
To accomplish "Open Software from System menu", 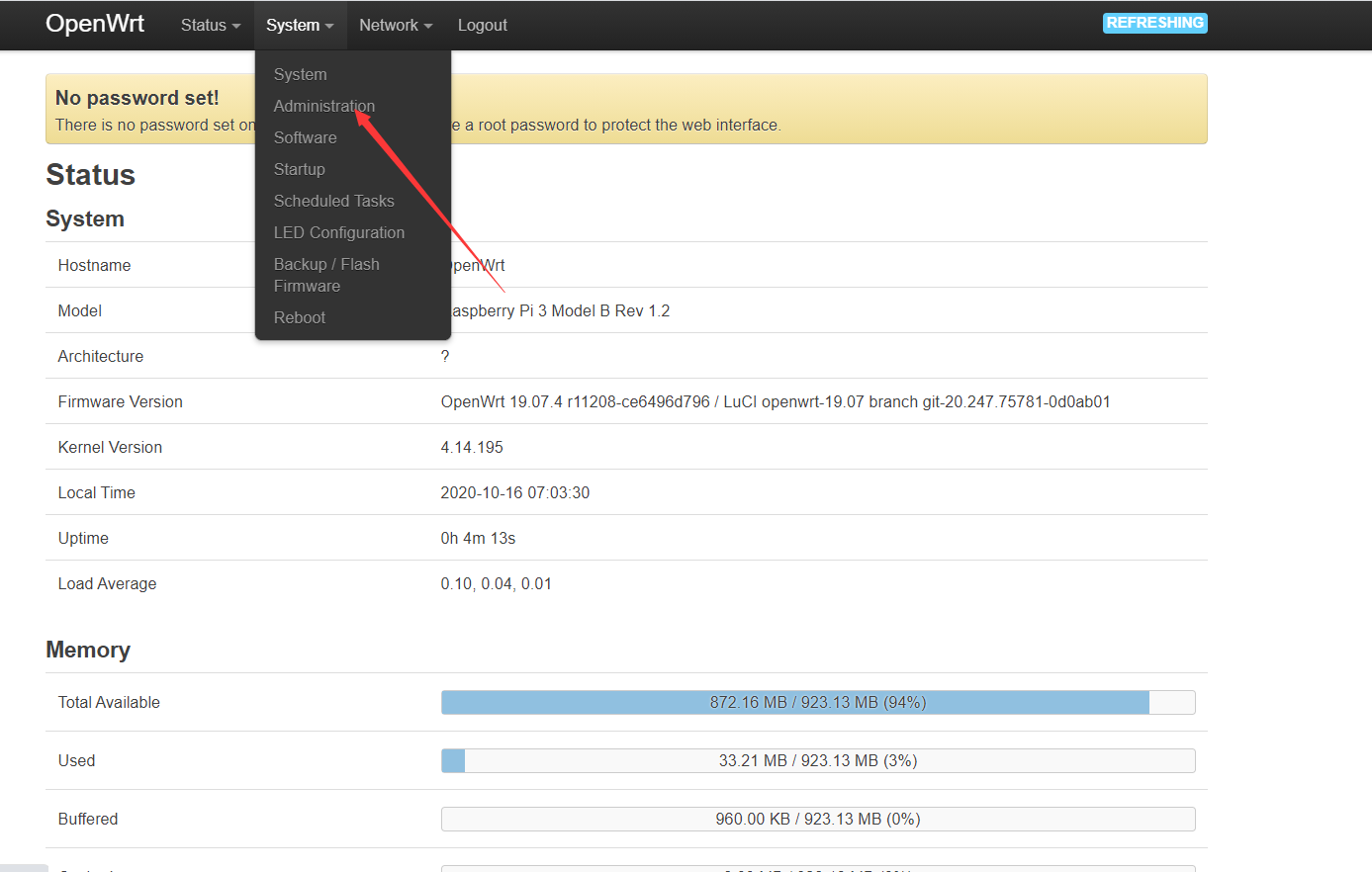I will pos(306,137).
